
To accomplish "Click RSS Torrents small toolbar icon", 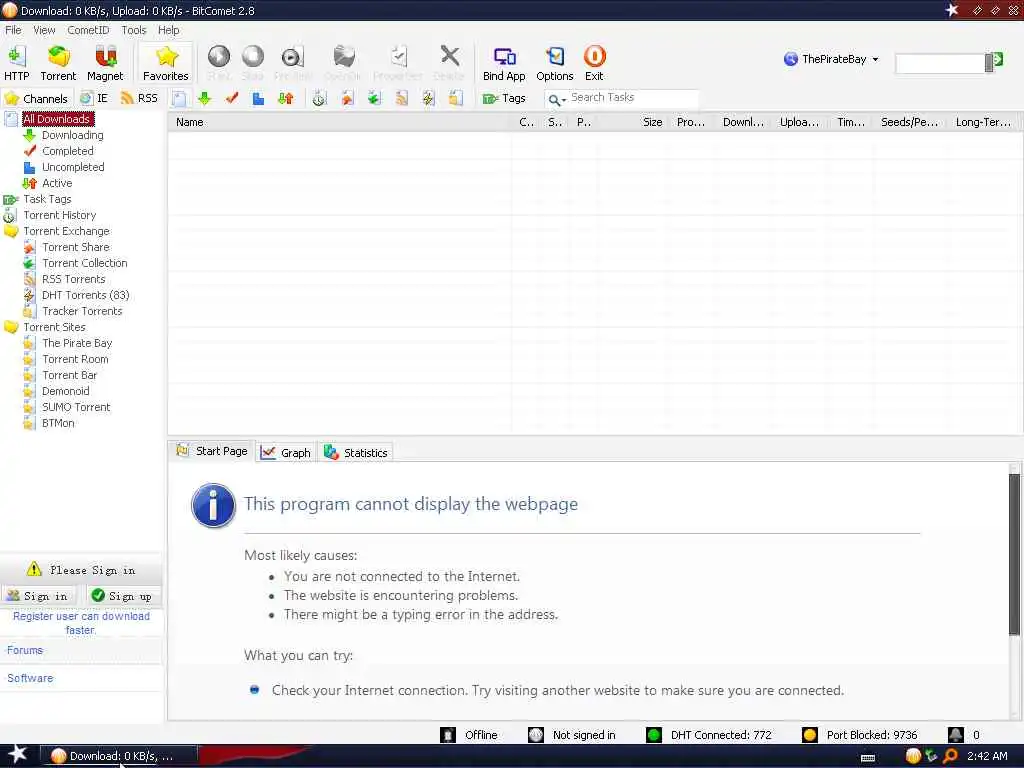I will (x=401, y=99).
